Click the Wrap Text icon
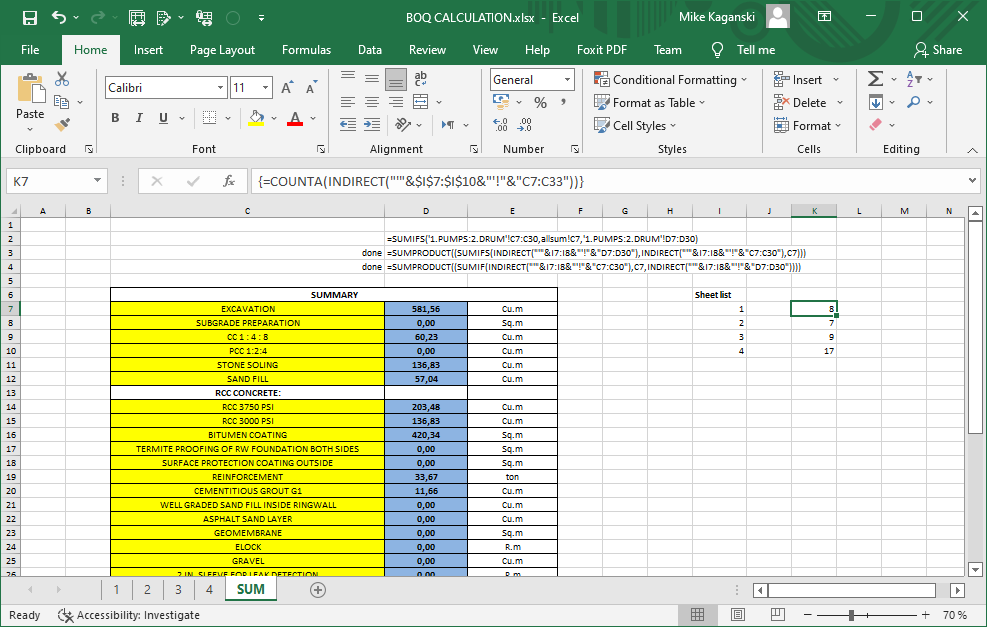This screenshot has height=627, width=987. (x=420, y=79)
